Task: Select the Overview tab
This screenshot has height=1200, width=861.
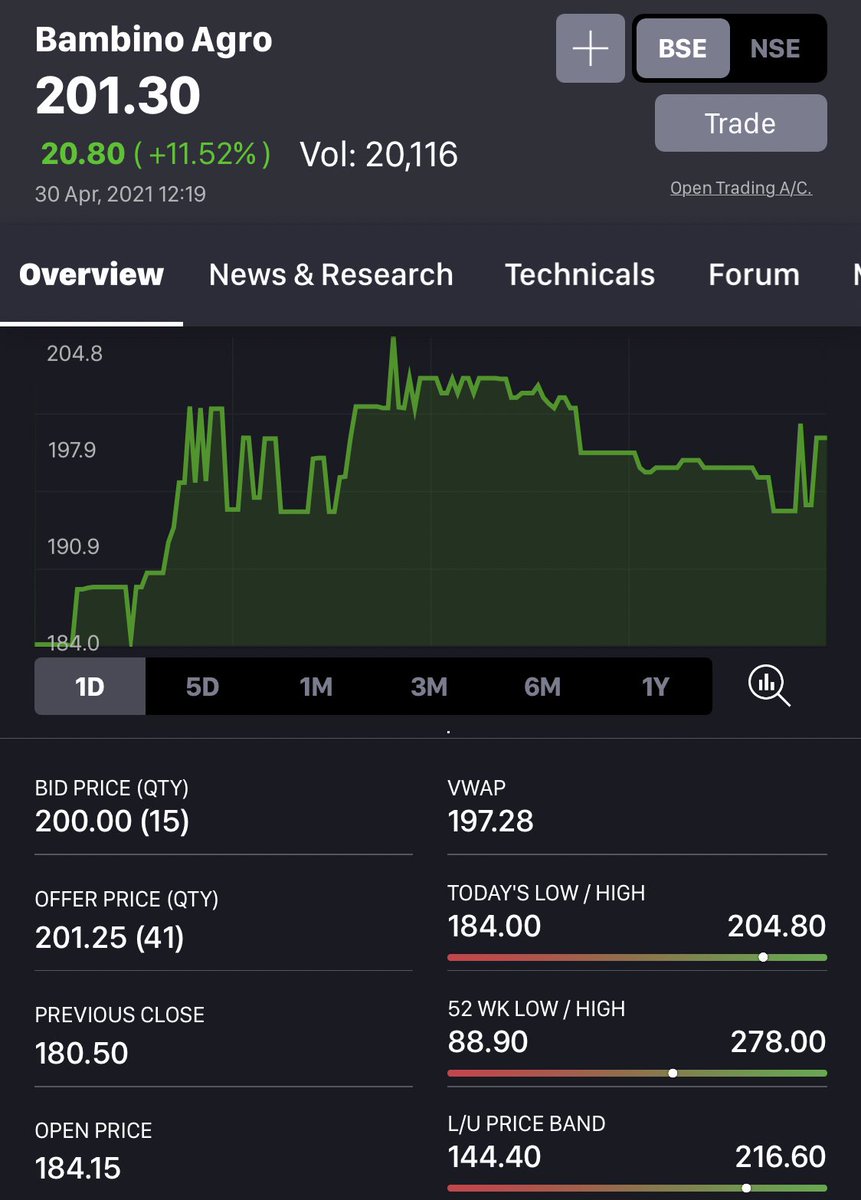Action: click(91, 275)
